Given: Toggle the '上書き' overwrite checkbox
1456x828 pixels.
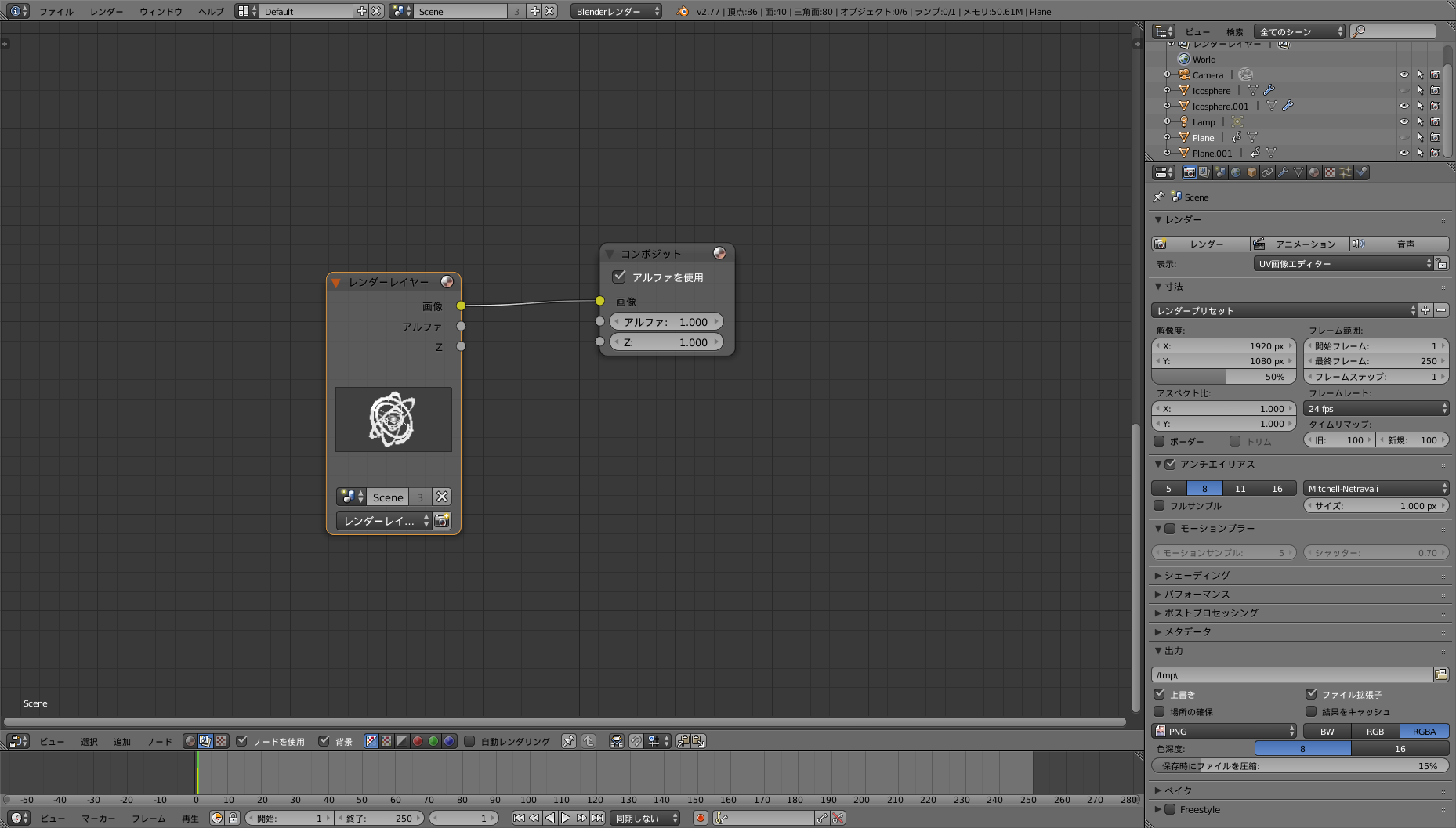Looking at the screenshot, I should click(x=1159, y=694).
